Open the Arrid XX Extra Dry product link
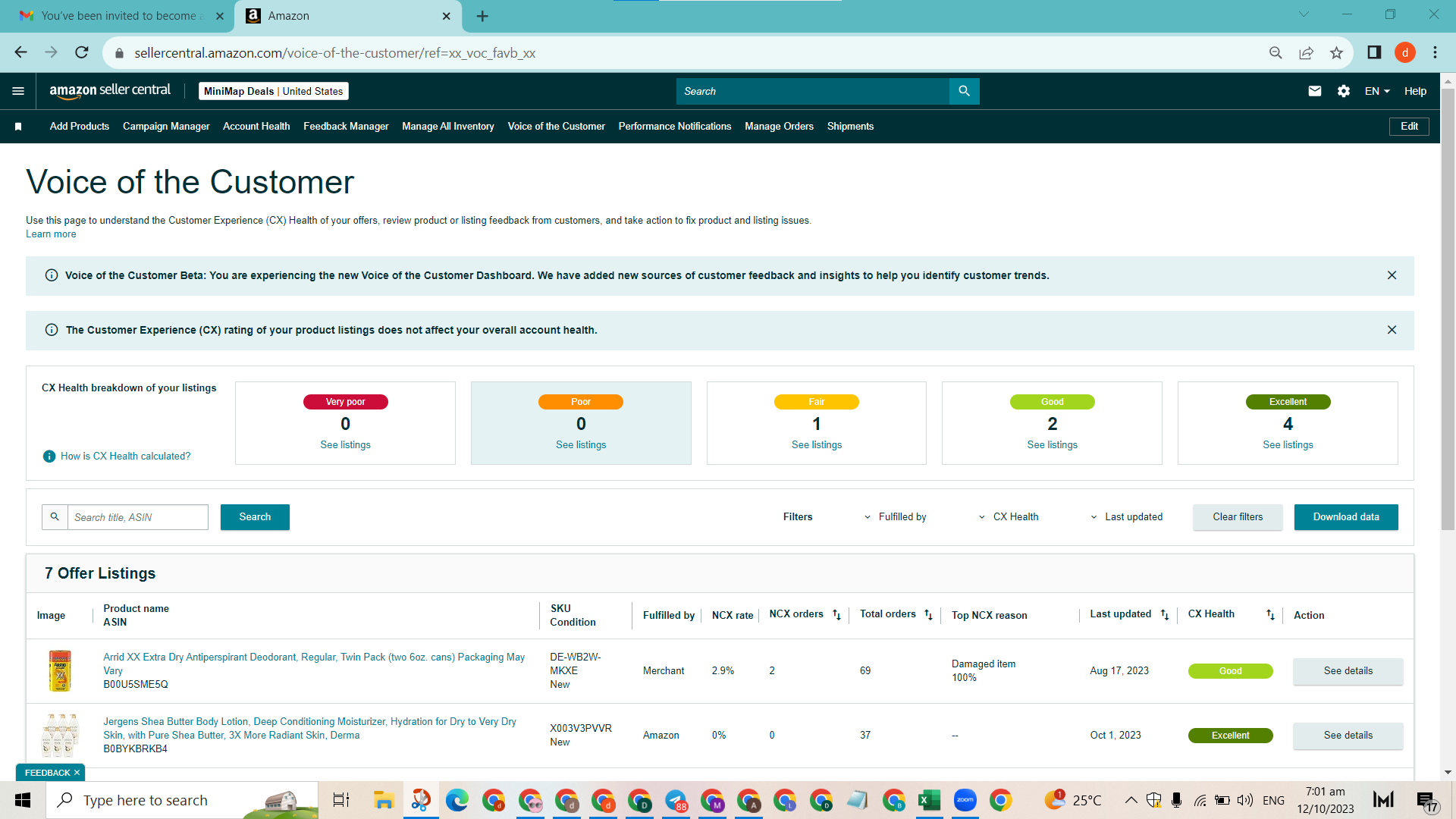1456x819 pixels. click(314, 664)
